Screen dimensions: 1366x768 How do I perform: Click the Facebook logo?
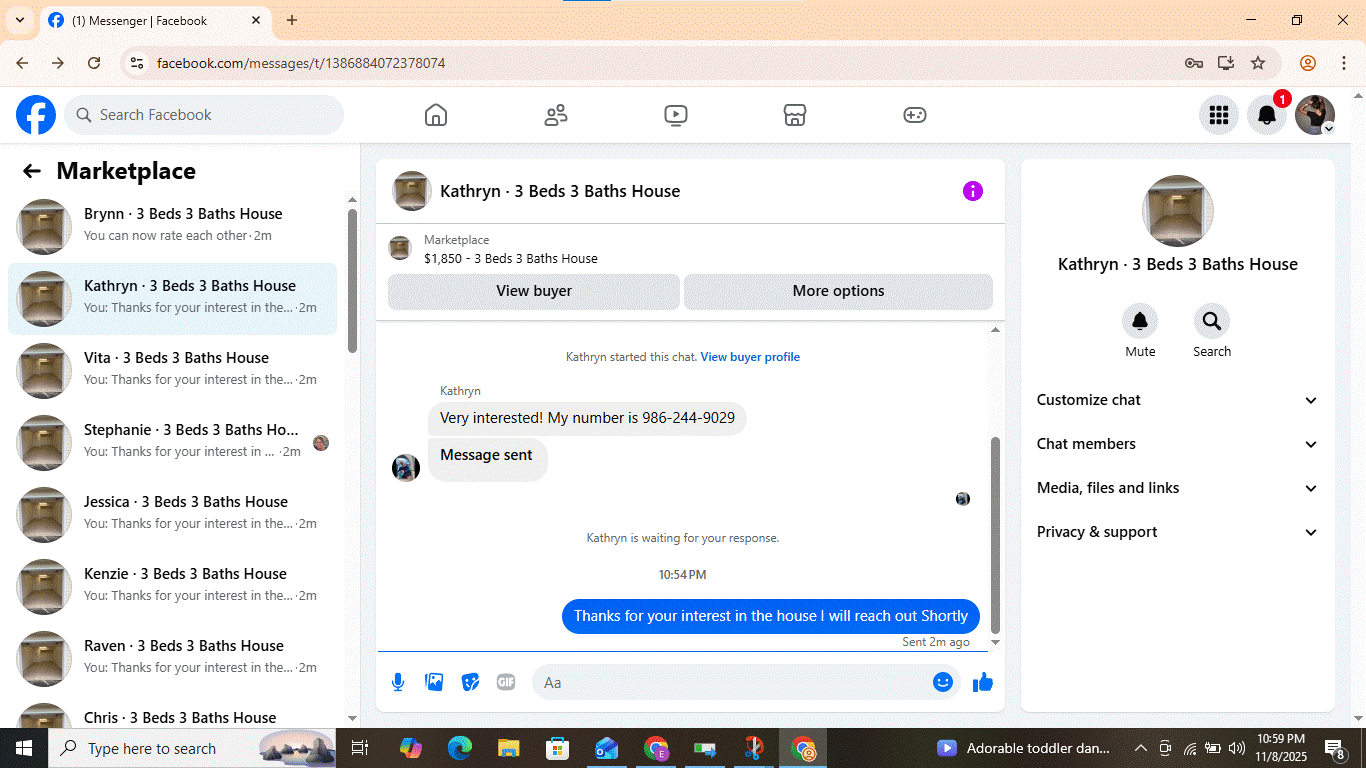tap(36, 115)
